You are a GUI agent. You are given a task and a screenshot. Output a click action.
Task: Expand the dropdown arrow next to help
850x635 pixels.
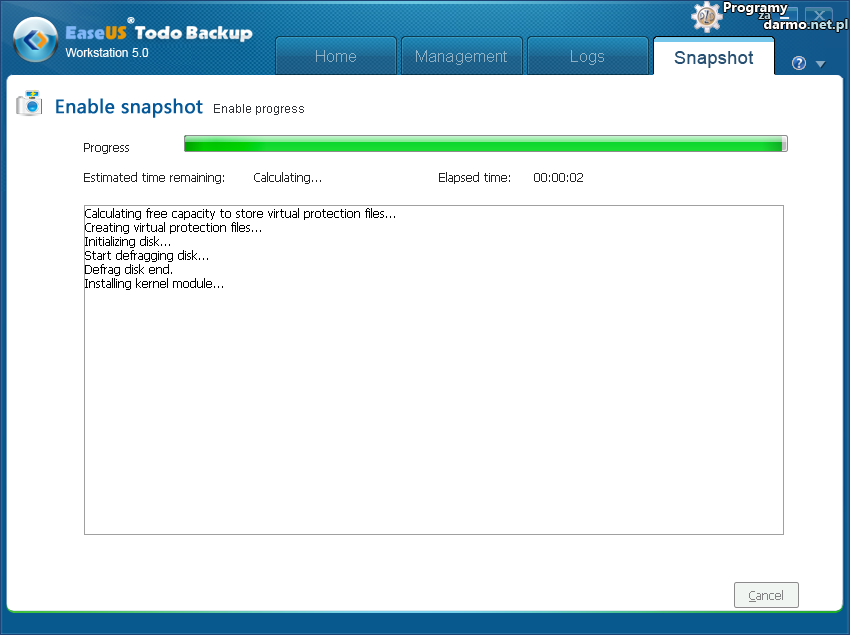coord(820,64)
